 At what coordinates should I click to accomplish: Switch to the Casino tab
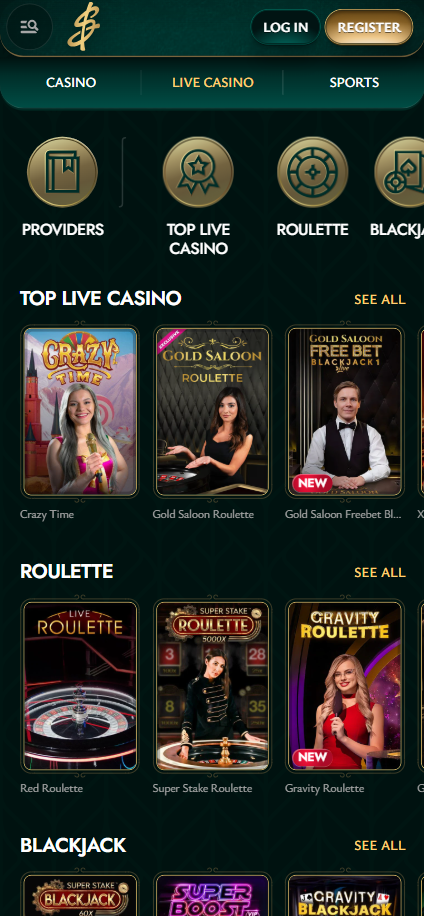click(x=71, y=82)
